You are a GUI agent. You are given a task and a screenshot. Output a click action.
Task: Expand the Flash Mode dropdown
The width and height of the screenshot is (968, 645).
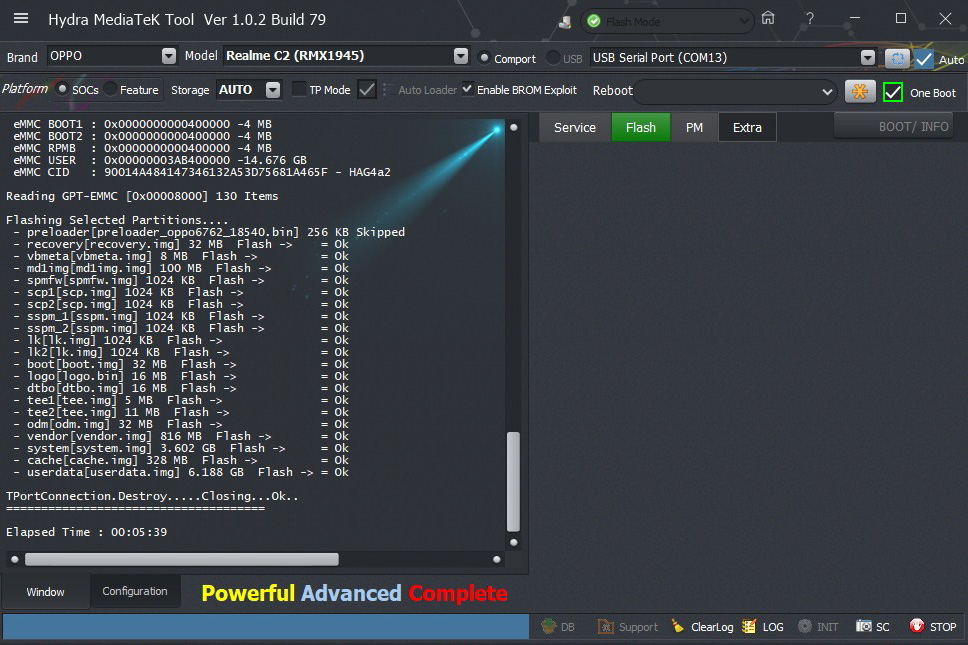click(744, 22)
